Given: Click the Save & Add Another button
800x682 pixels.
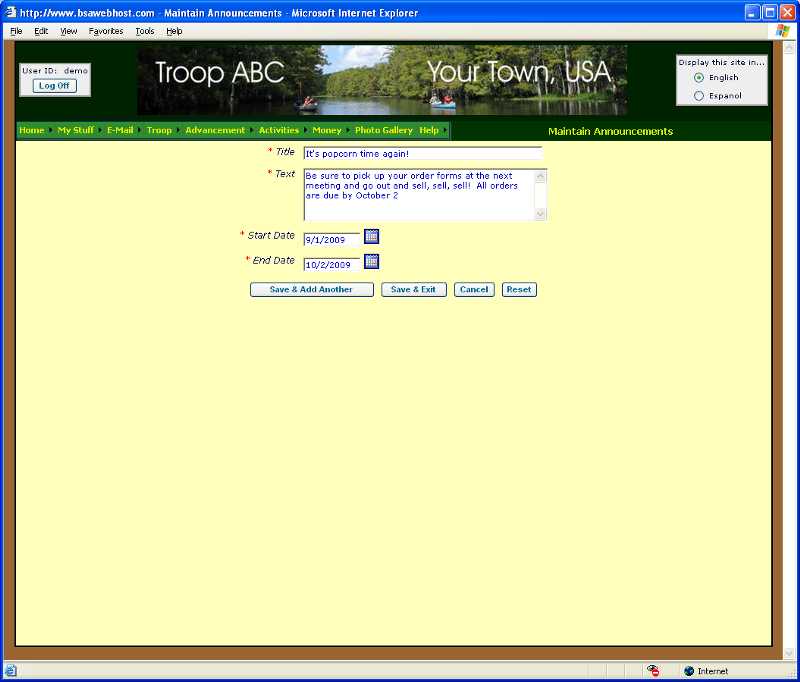Looking at the screenshot, I should (x=312, y=290).
